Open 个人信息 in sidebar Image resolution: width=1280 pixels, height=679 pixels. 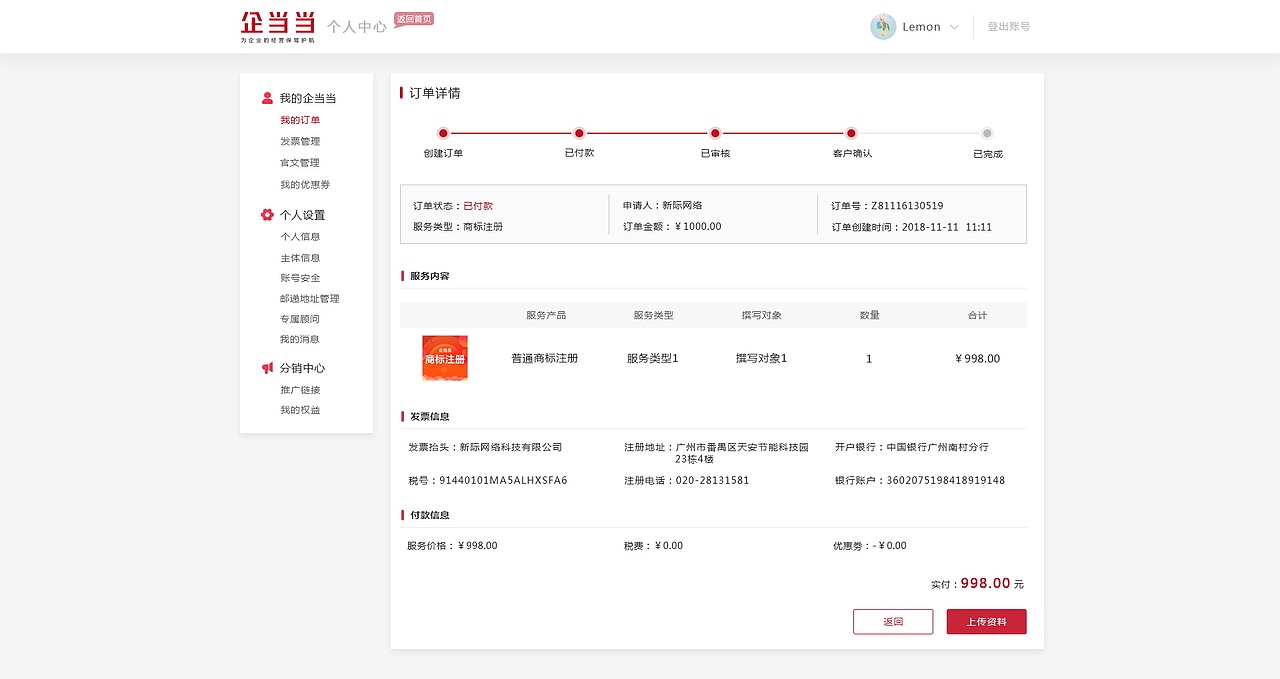coord(300,236)
